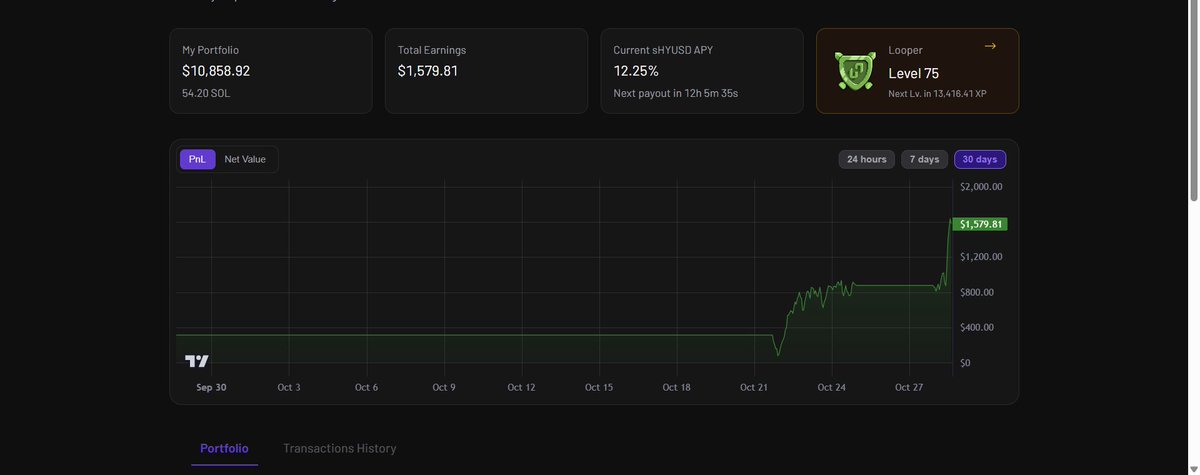Open the Level 75 Looper card
This screenshot has height=475, width=1200.
917,71
